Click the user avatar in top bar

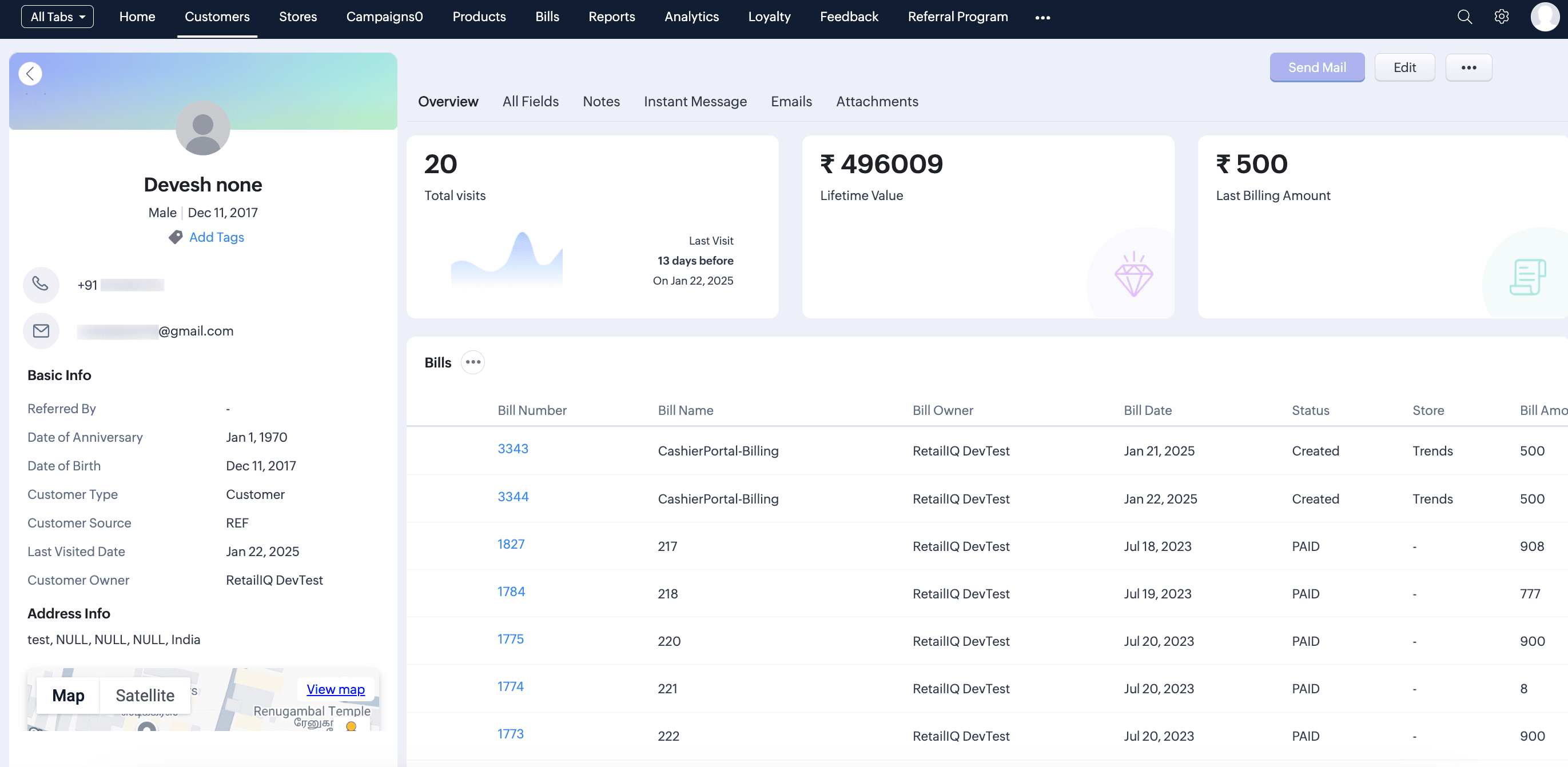(x=1545, y=17)
